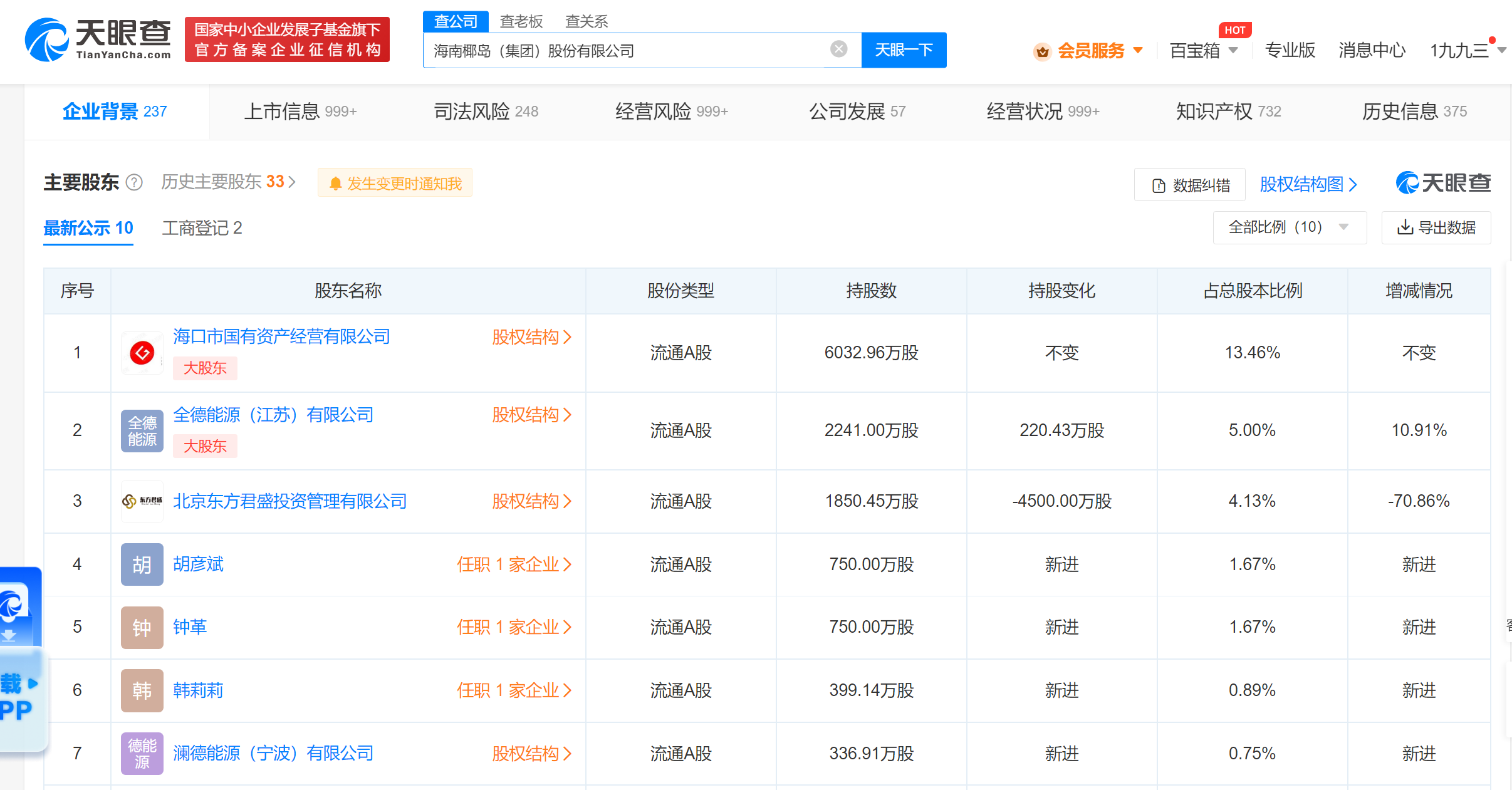1512x790 pixels.
Task: Open 股权结构 for 北京东方君盛投资管理有限公司
Action: pos(531,501)
